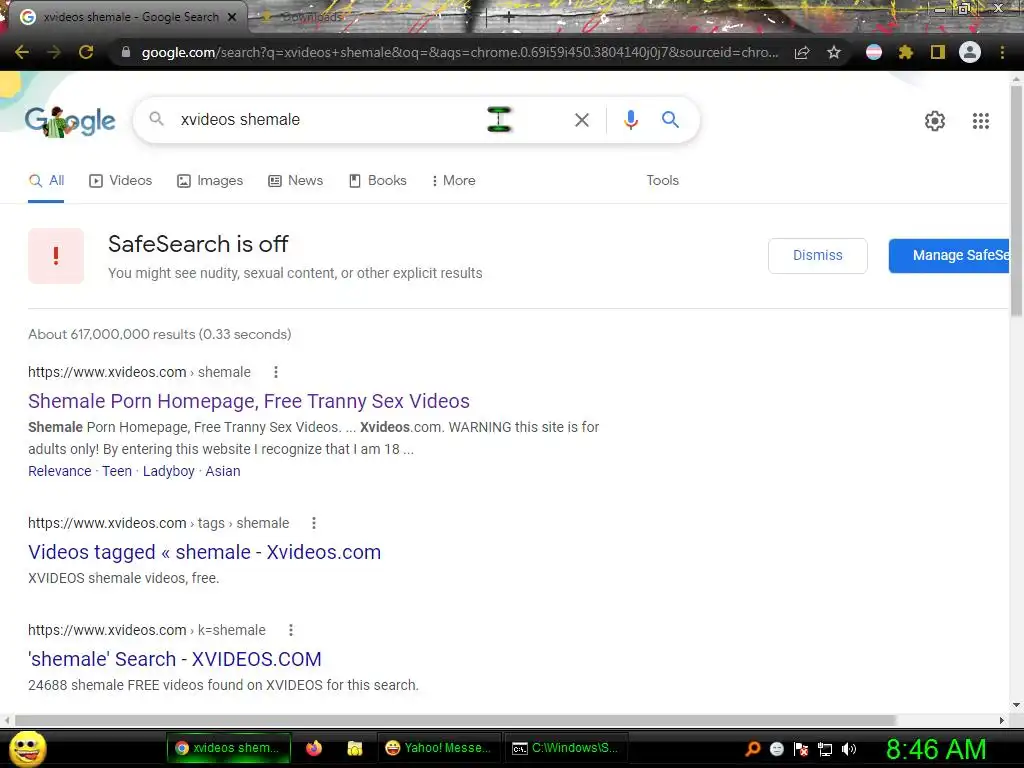Open options for the tags › shemale result

[x=313, y=523]
